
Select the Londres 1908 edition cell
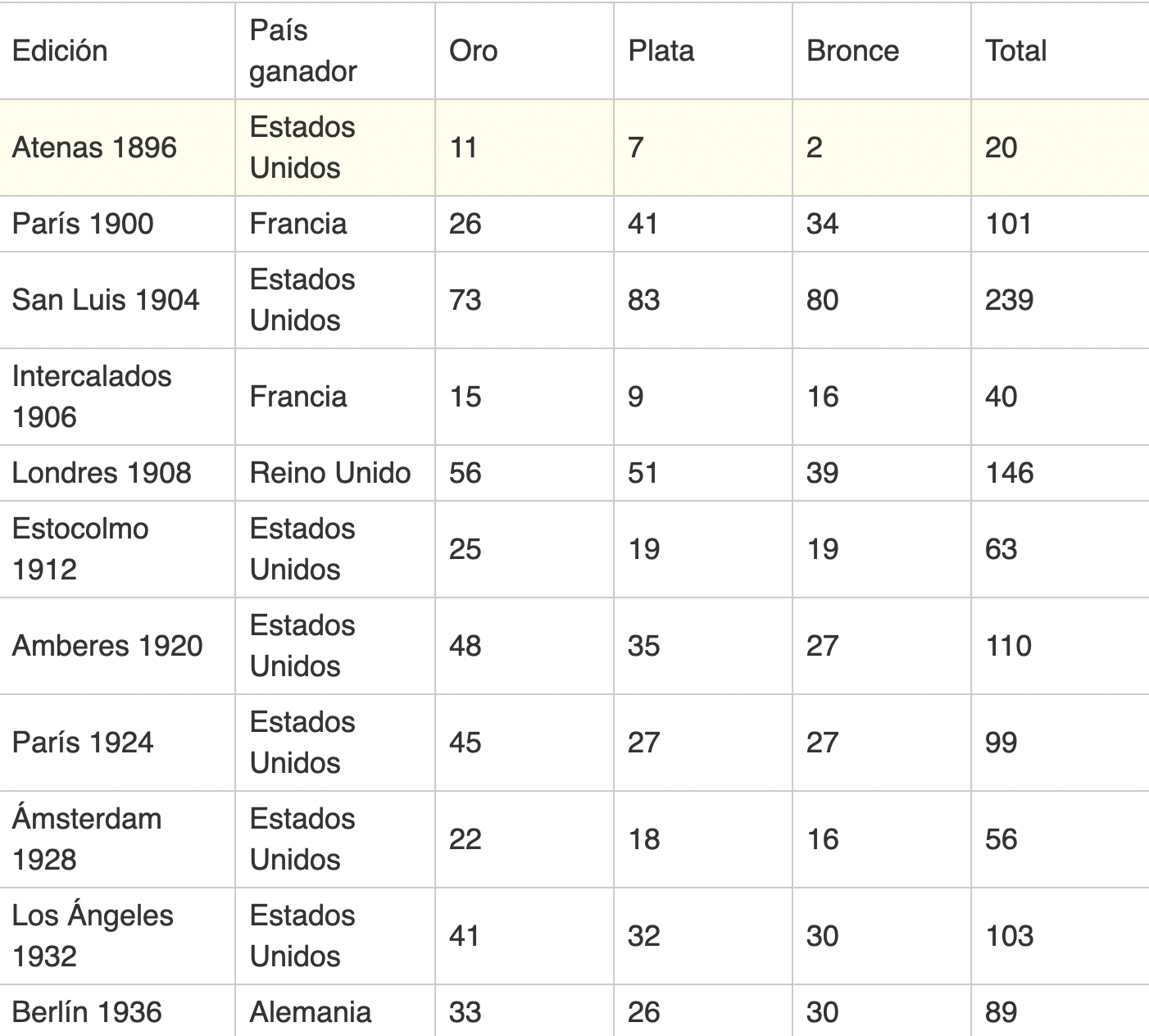117,473
